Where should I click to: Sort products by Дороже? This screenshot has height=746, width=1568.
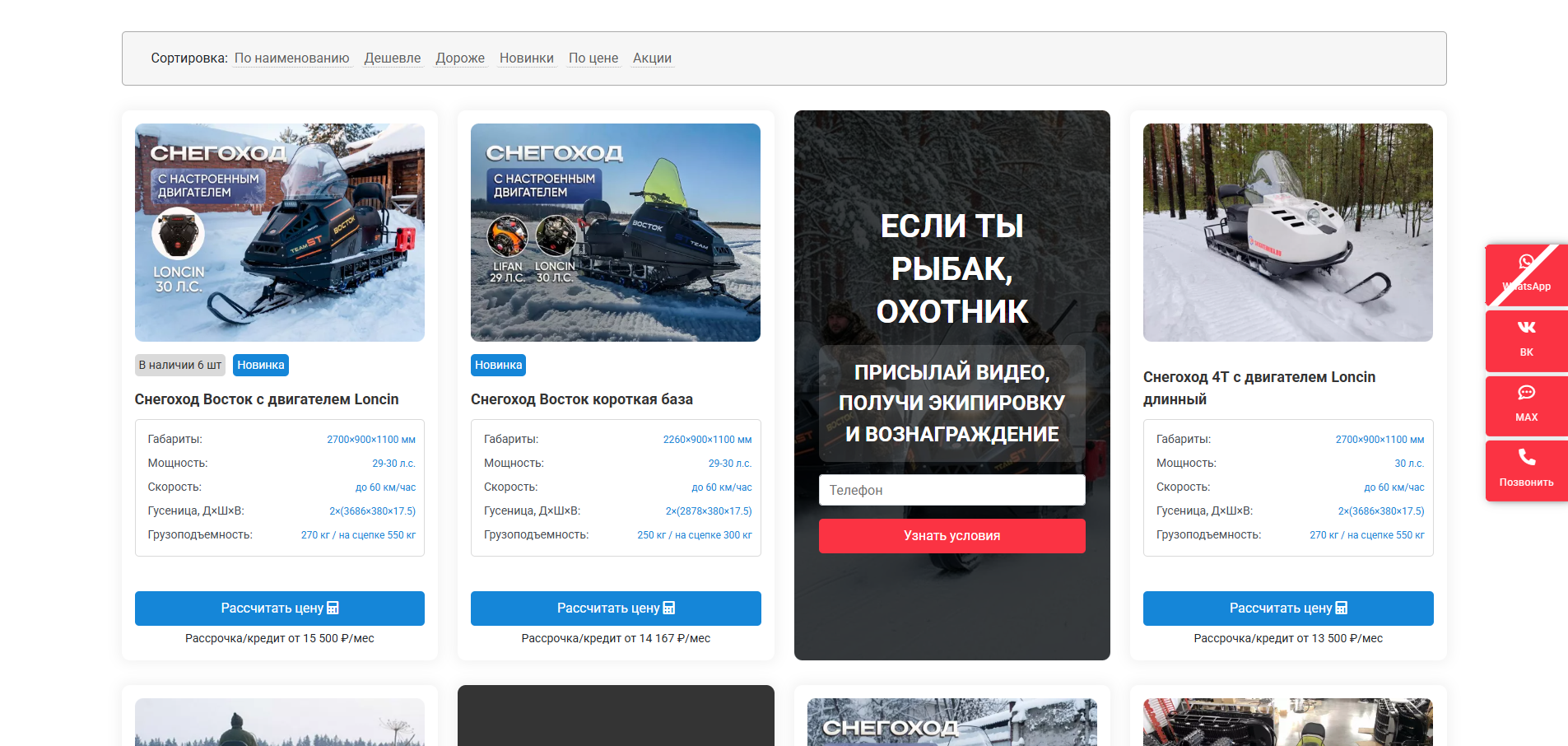460,58
